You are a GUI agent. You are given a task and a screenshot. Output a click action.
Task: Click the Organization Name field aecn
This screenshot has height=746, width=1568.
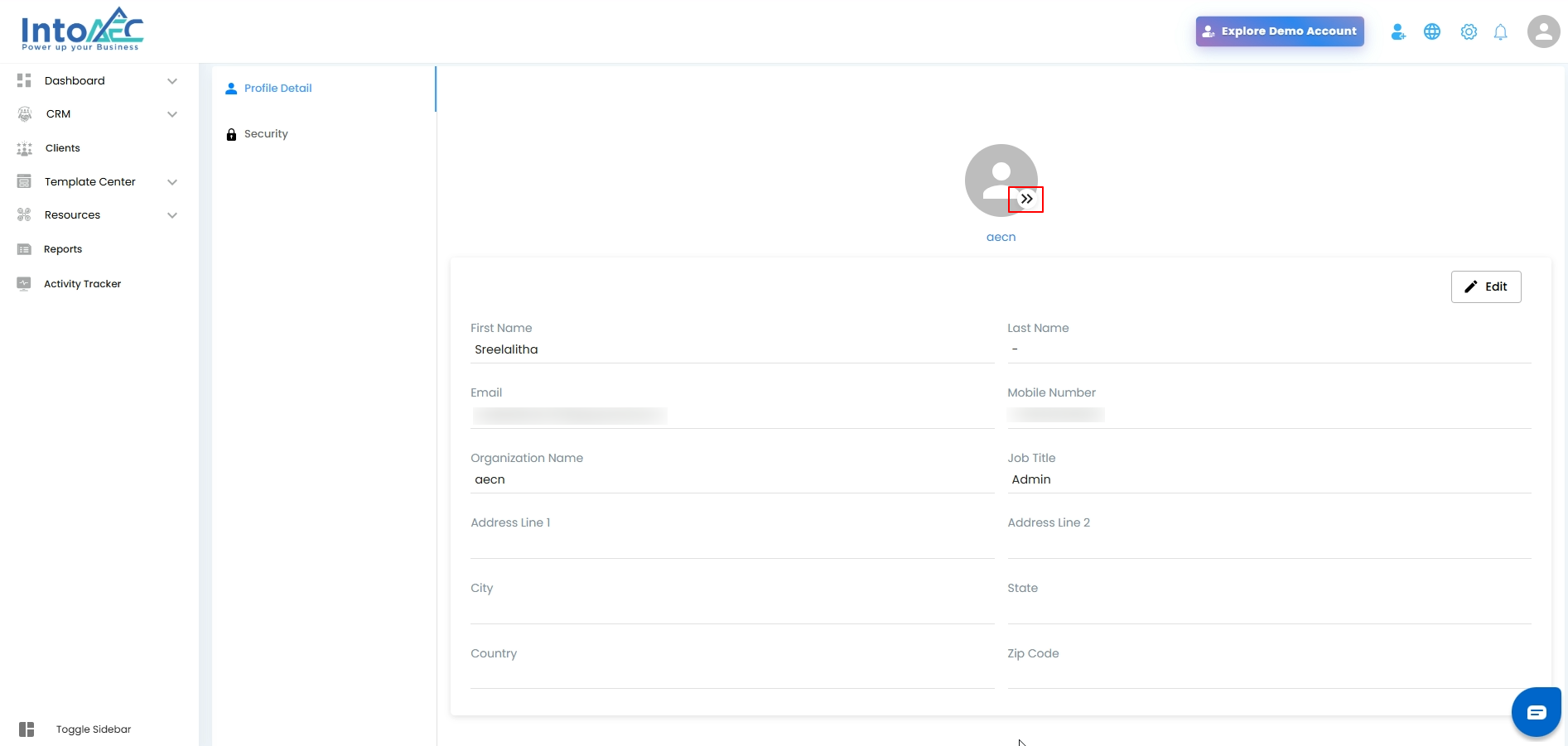tap(732, 479)
